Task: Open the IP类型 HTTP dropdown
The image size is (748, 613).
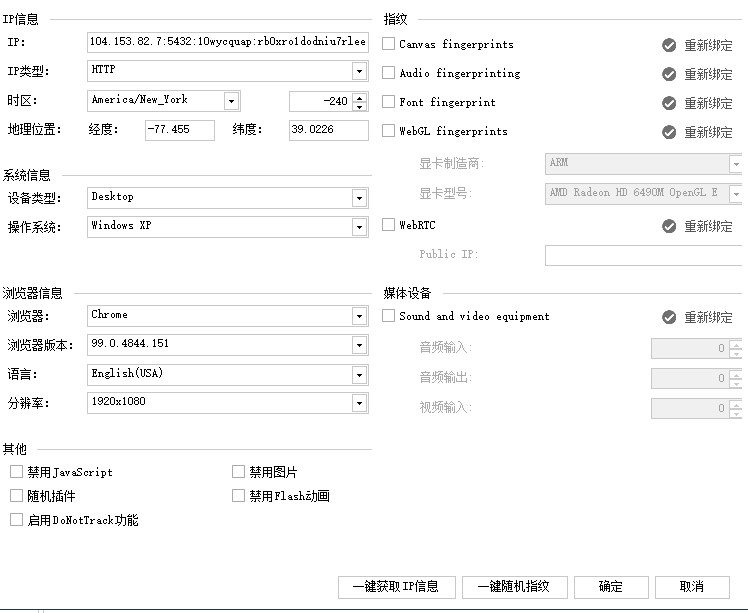Action: click(x=359, y=72)
